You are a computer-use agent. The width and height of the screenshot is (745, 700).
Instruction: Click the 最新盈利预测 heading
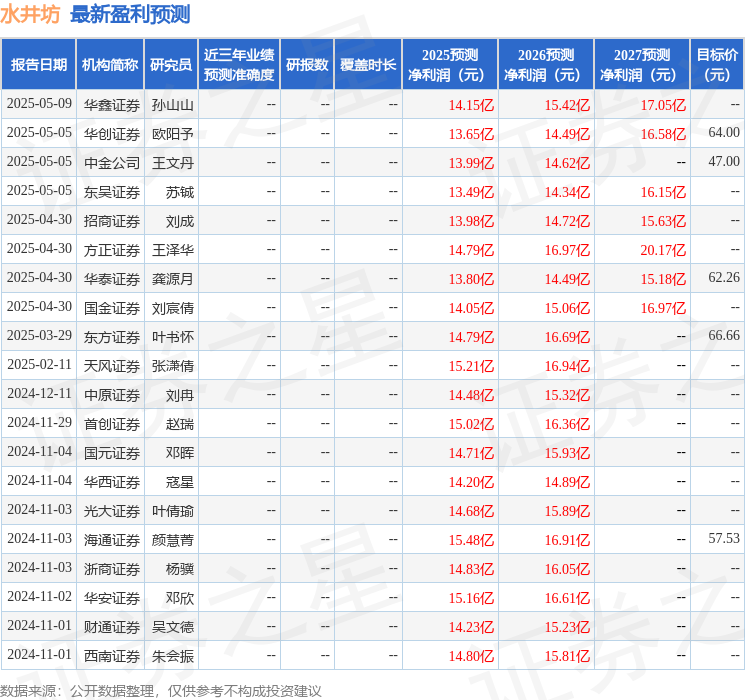click(130, 14)
